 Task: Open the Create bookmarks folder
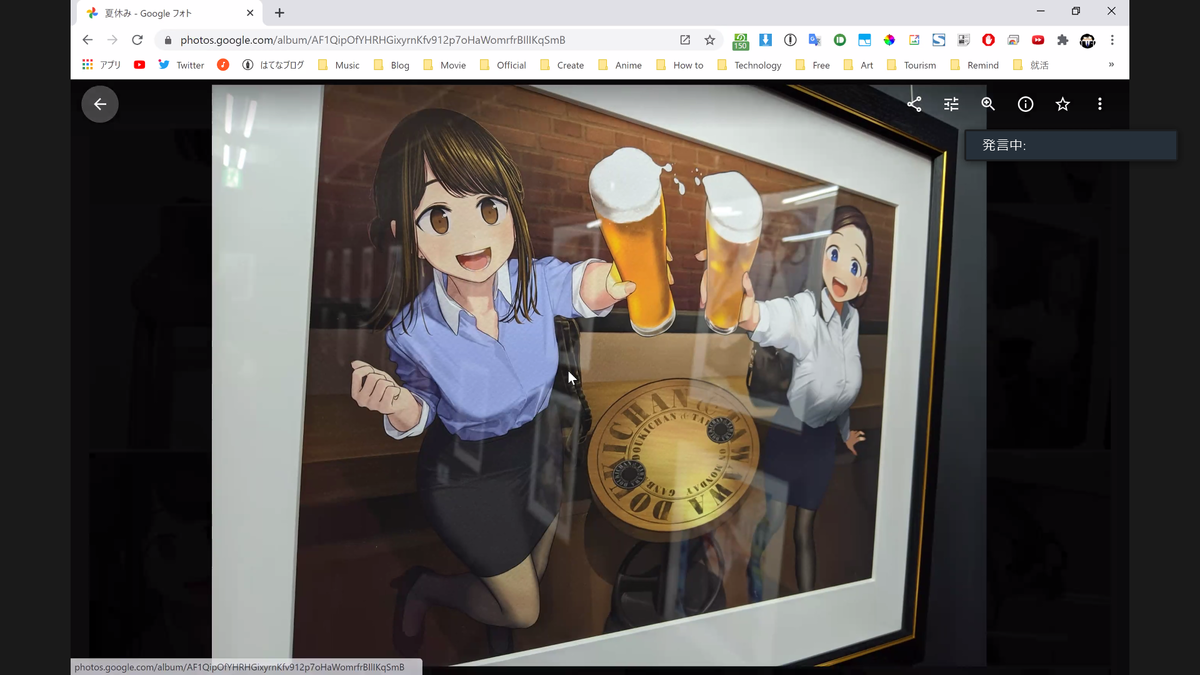[562, 65]
